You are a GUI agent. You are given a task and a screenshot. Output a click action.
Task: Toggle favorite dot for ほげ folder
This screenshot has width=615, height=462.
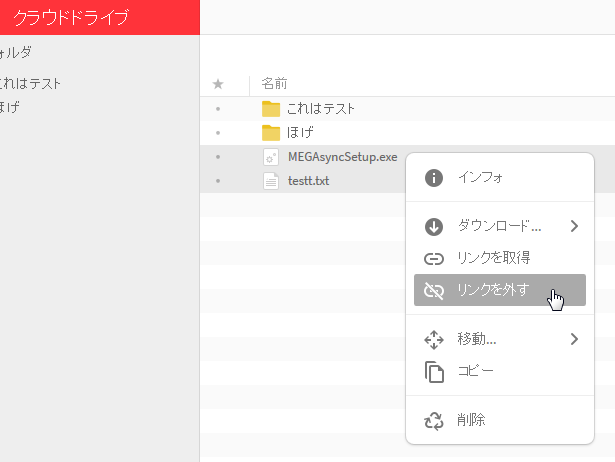point(218,133)
